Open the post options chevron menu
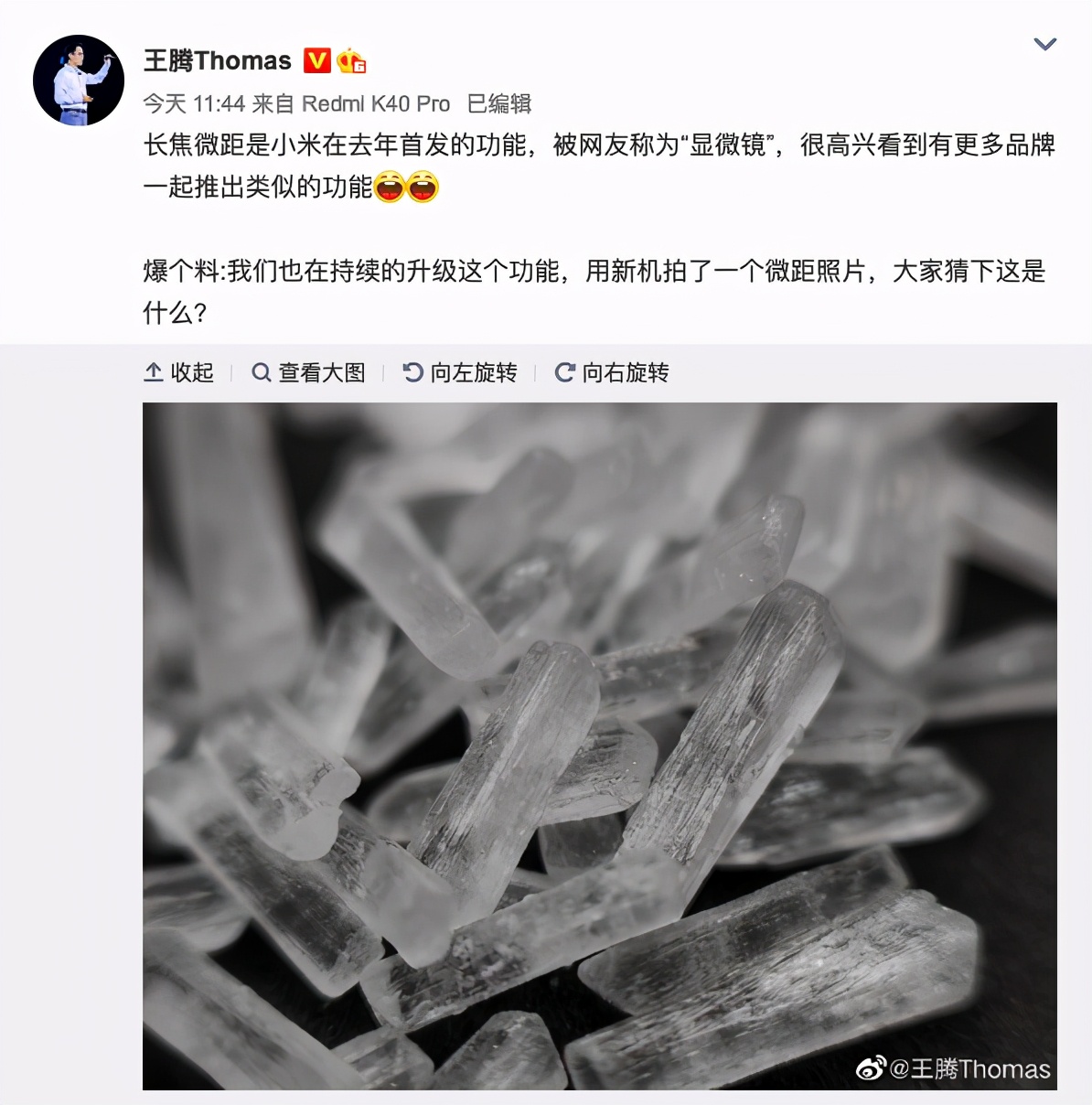 pos(1044,44)
